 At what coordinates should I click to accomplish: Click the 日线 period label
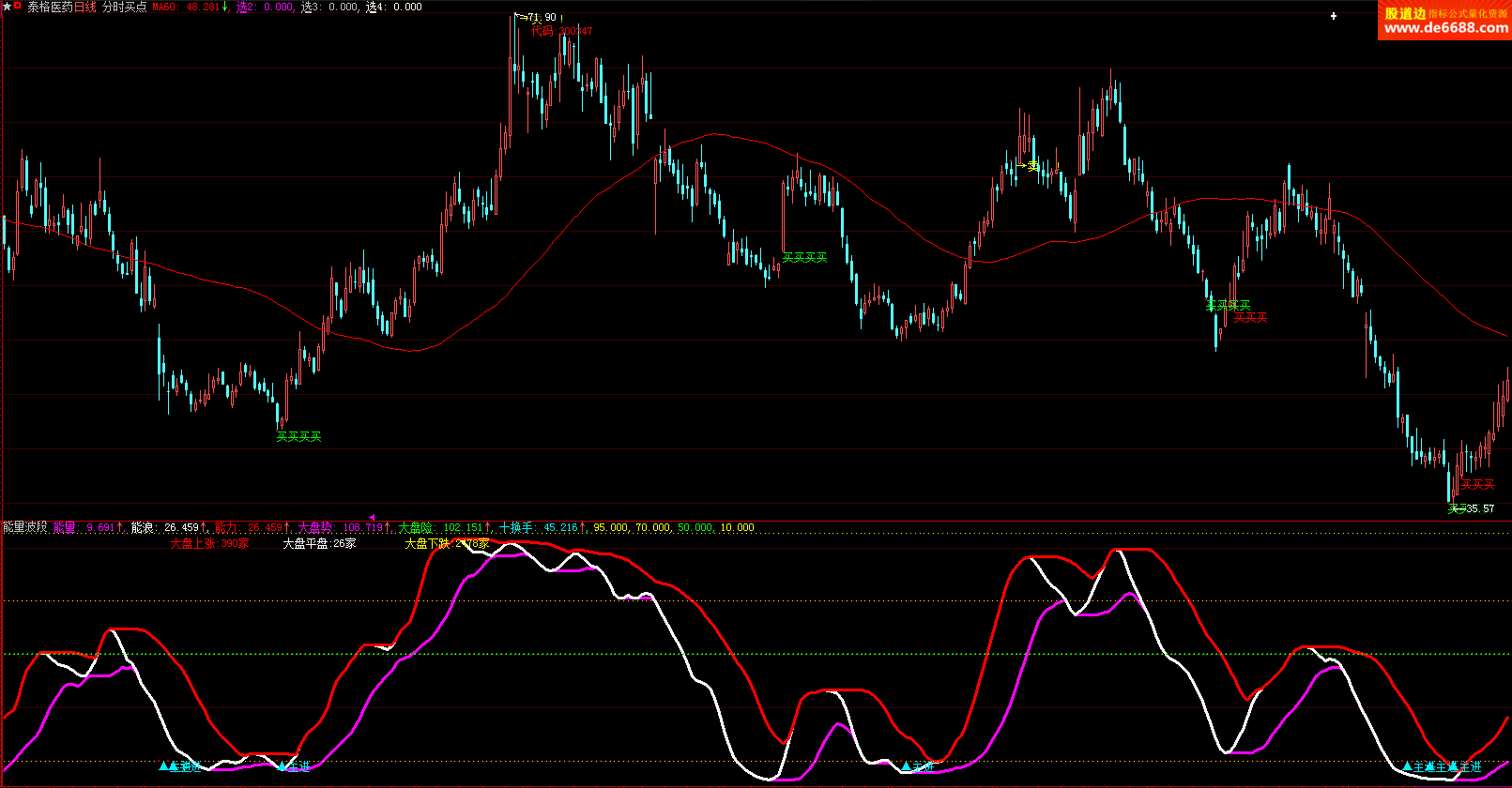[x=85, y=7]
